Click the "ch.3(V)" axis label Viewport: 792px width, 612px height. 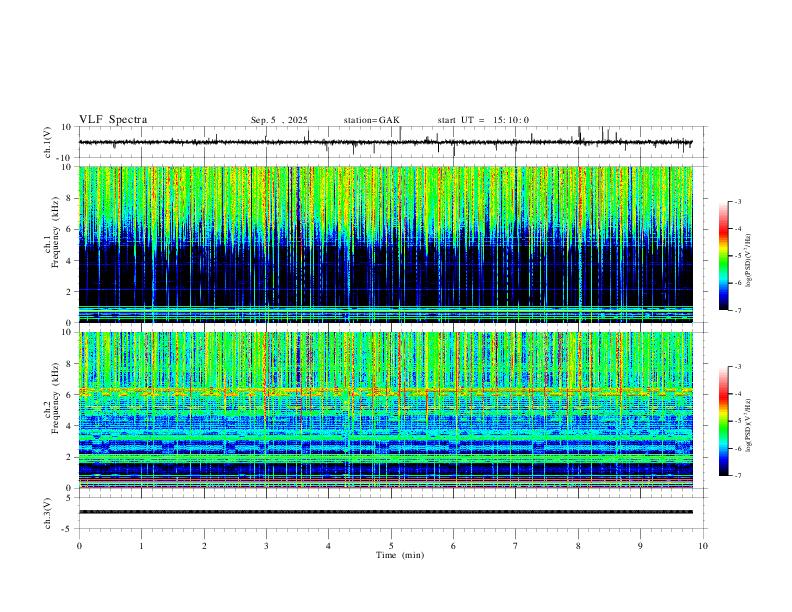point(48,513)
